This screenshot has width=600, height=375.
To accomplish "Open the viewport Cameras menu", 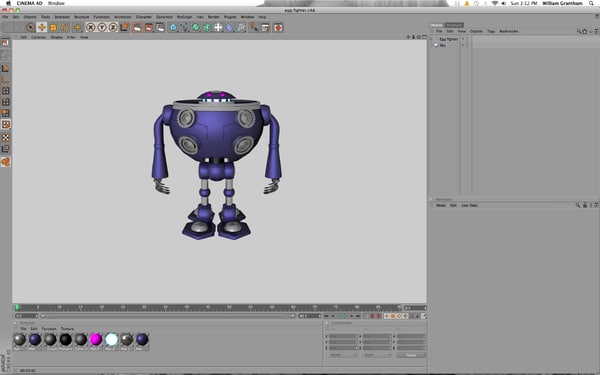I will coord(39,37).
